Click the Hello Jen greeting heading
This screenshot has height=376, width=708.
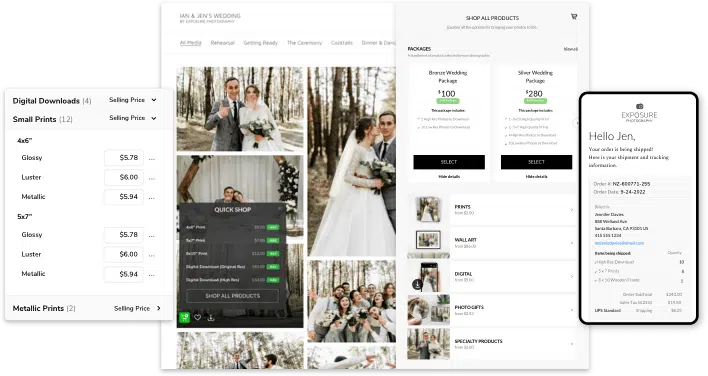pyautogui.click(x=612, y=136)
